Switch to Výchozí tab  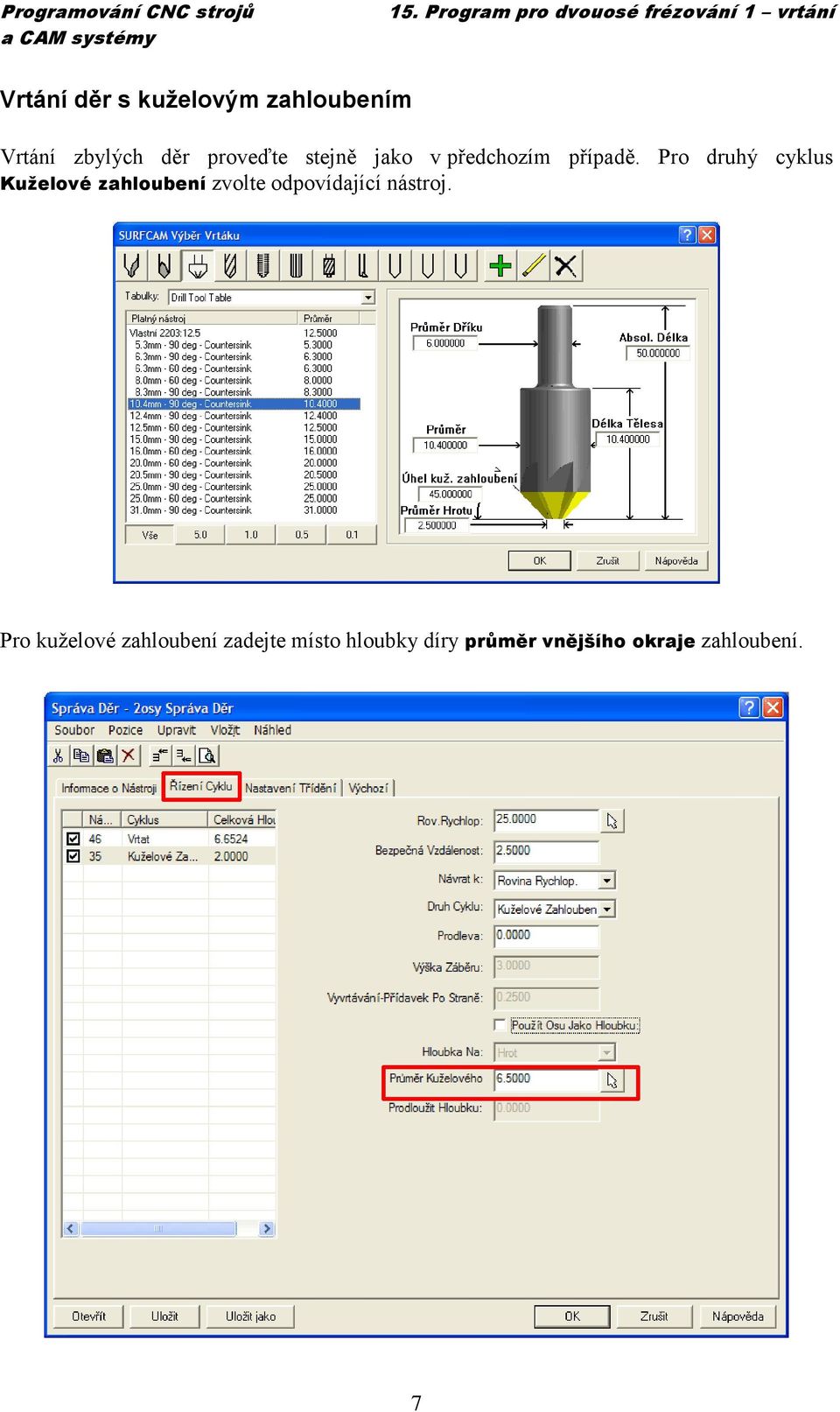click(367, 788)
